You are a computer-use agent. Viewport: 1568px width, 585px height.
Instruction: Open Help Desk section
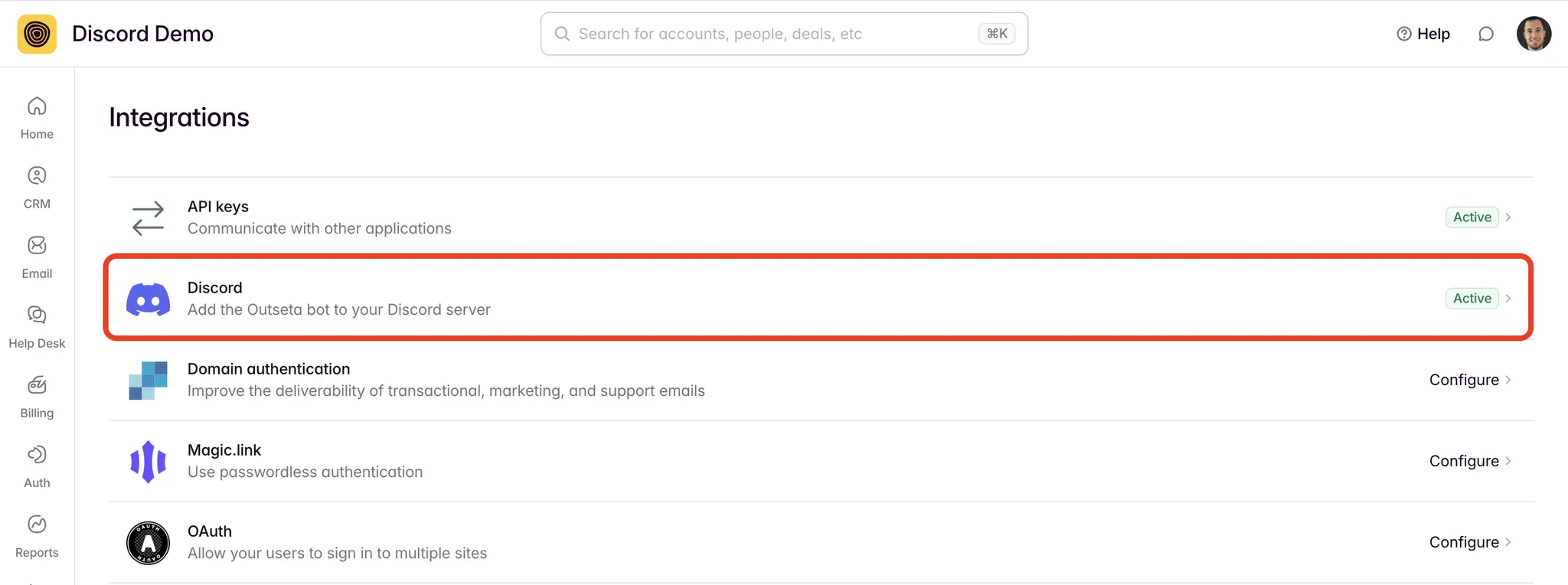(37, 327)
